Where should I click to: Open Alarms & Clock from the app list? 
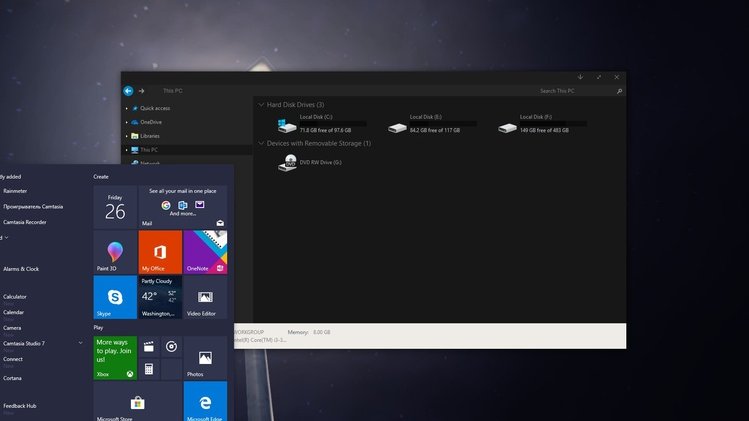click(x=21, y=269)
